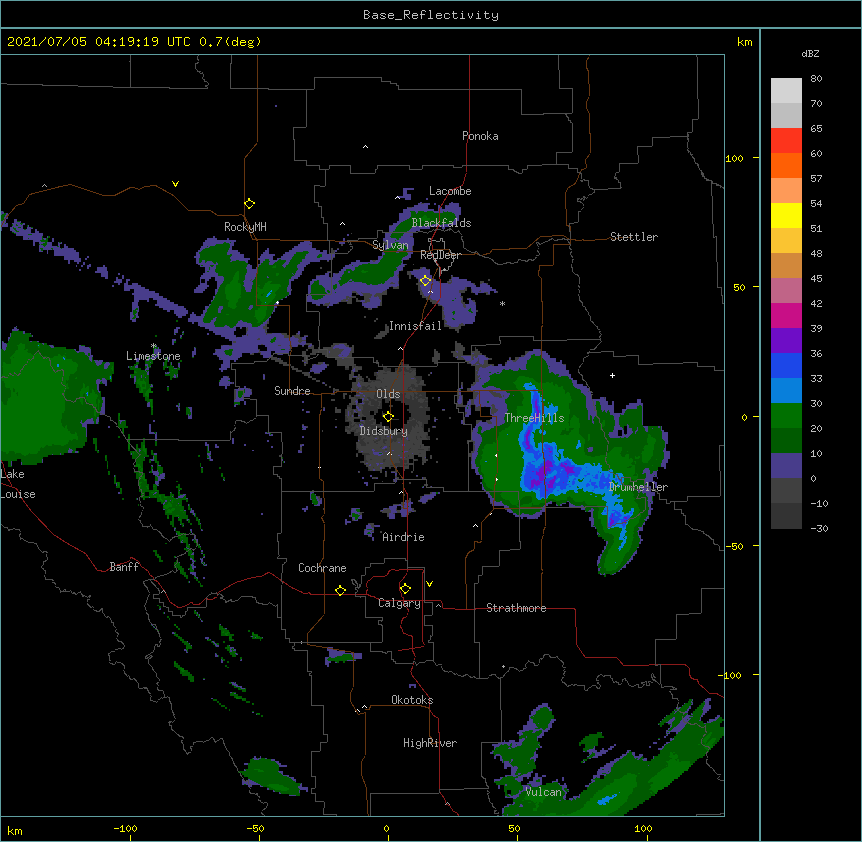Click the 50 tick on the horizontal axis

click(514, 828)
